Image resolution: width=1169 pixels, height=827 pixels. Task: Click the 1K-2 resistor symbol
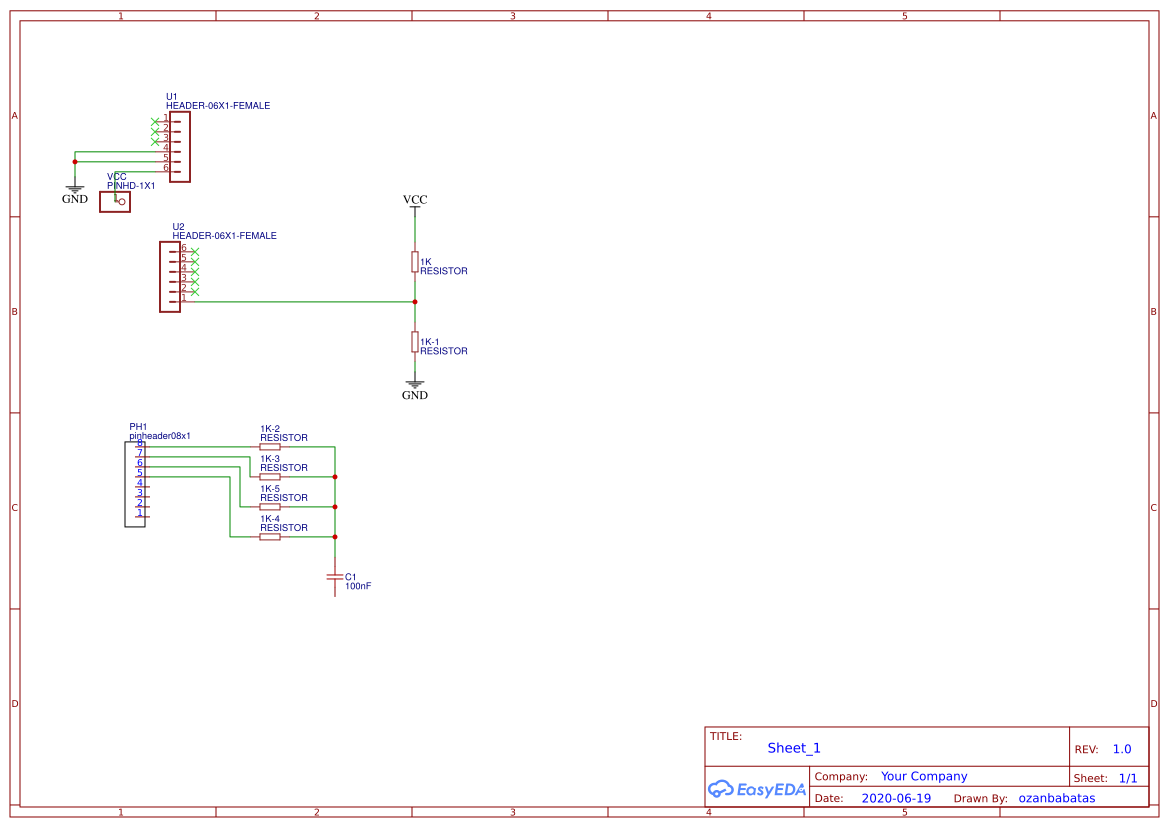tap(270, 447)
